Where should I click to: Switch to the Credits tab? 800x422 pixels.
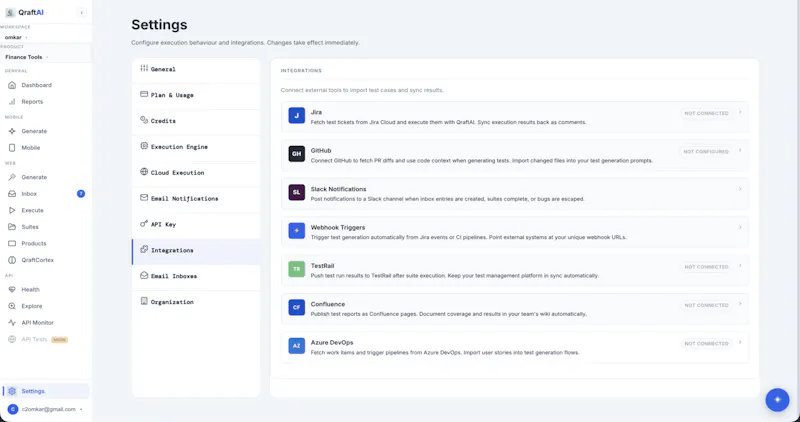point(196,121)
